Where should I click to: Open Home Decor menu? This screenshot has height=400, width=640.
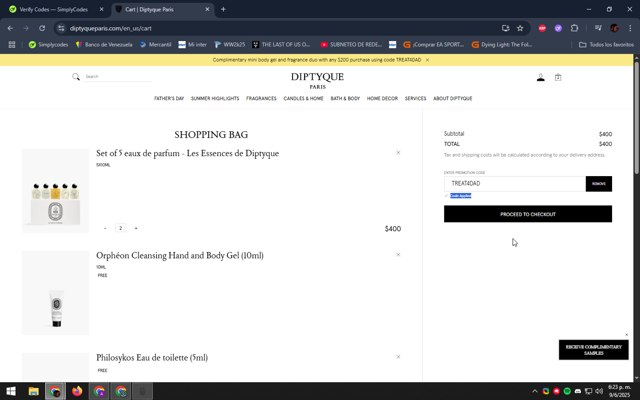tap(382, 98)
